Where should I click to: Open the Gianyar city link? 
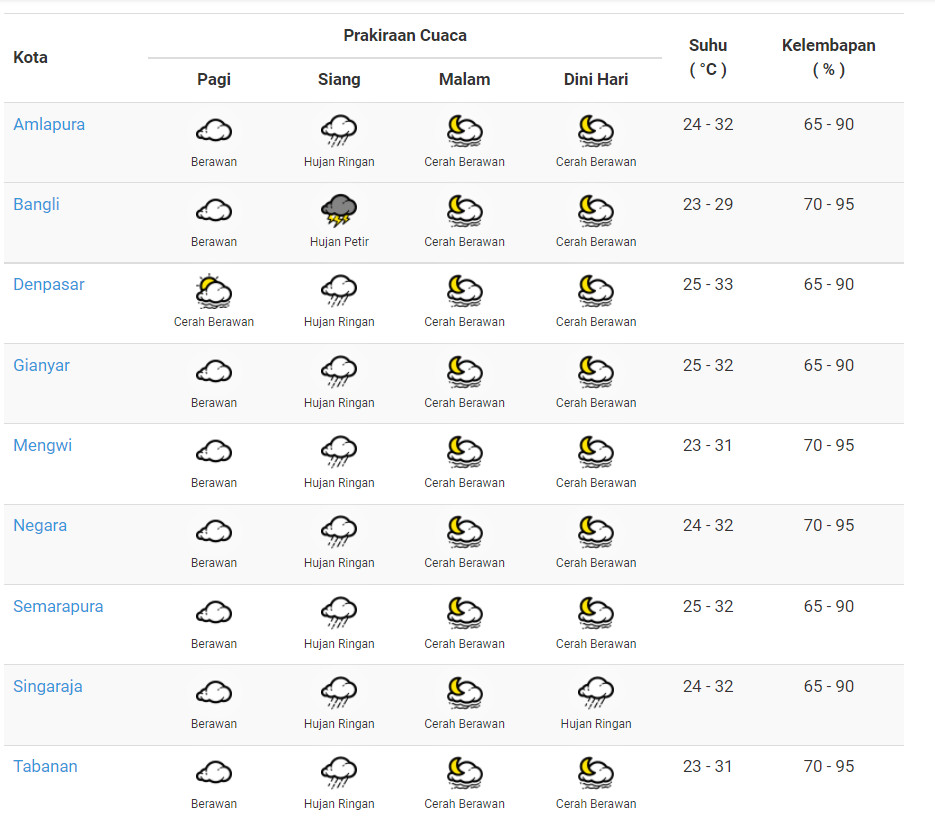(41, 366)
